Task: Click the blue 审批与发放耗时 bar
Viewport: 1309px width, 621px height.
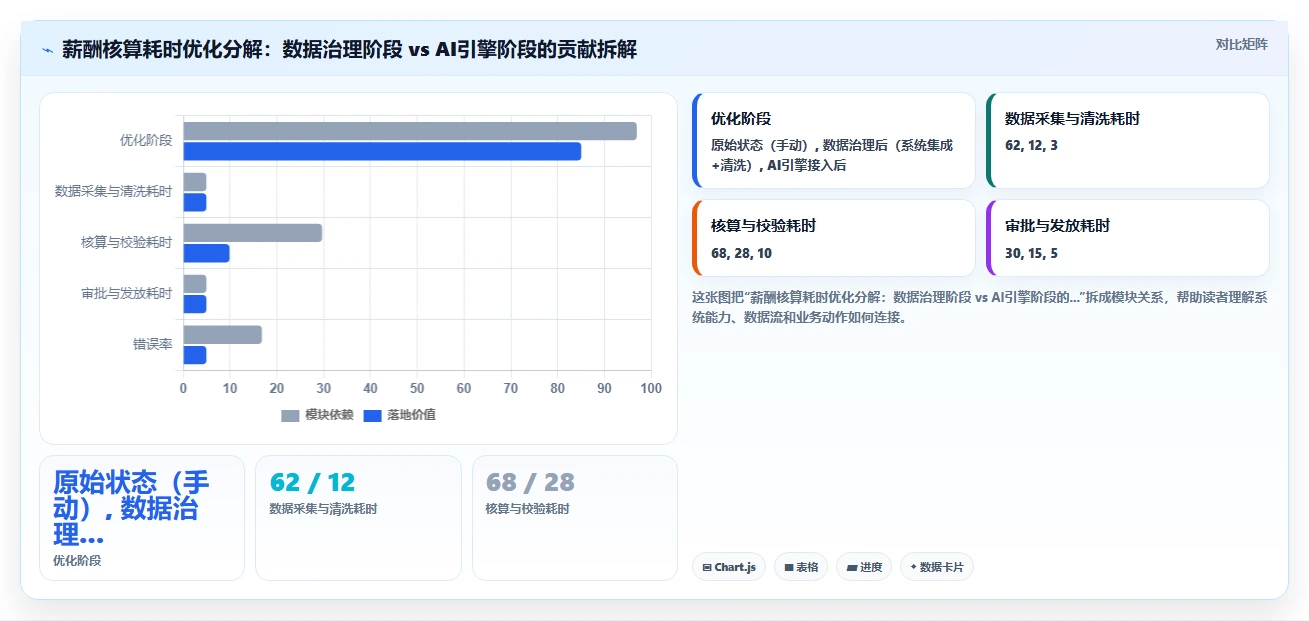Action: [194, 304]
